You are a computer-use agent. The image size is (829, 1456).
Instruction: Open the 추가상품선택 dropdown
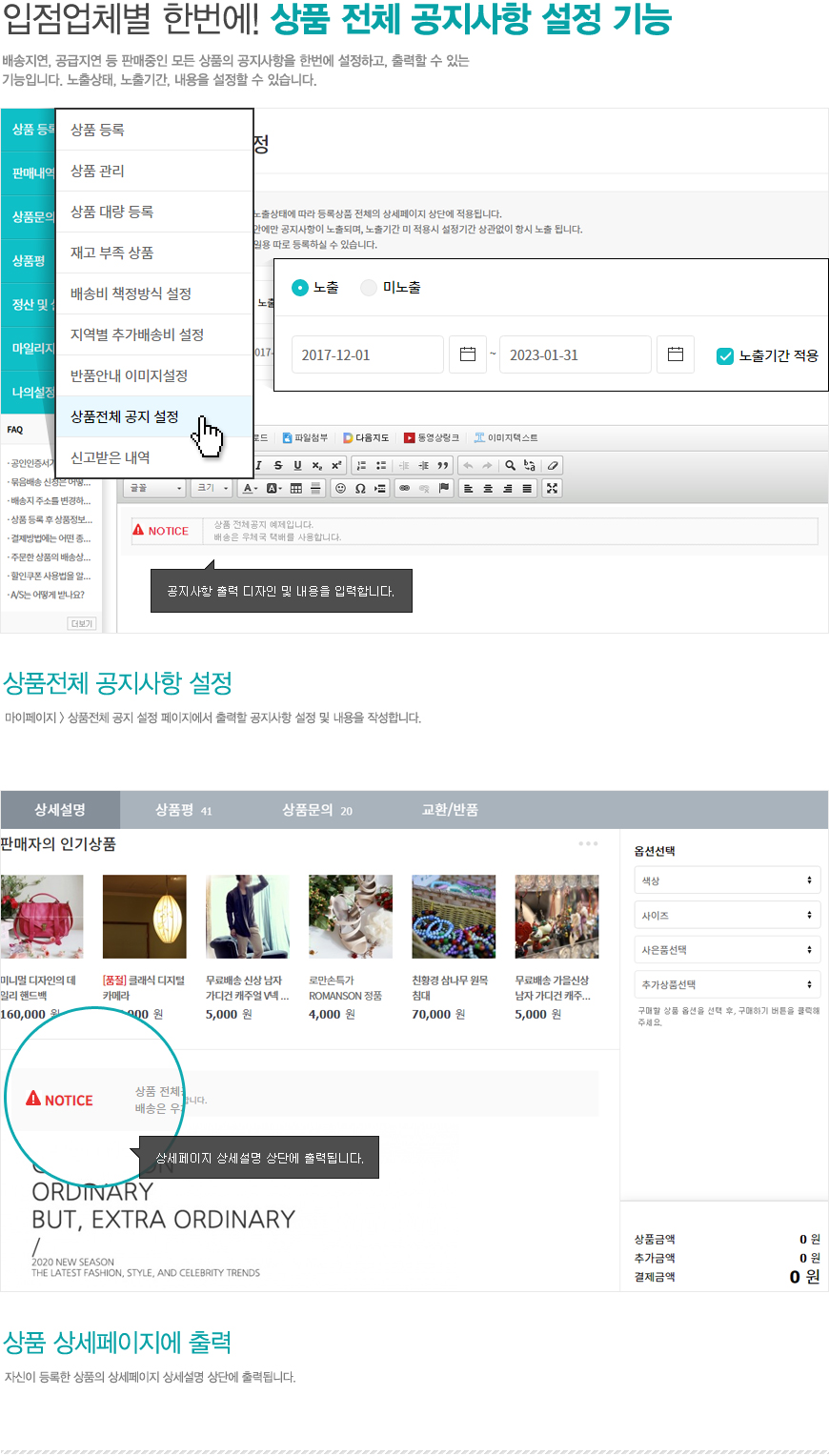tap(727, 983)
